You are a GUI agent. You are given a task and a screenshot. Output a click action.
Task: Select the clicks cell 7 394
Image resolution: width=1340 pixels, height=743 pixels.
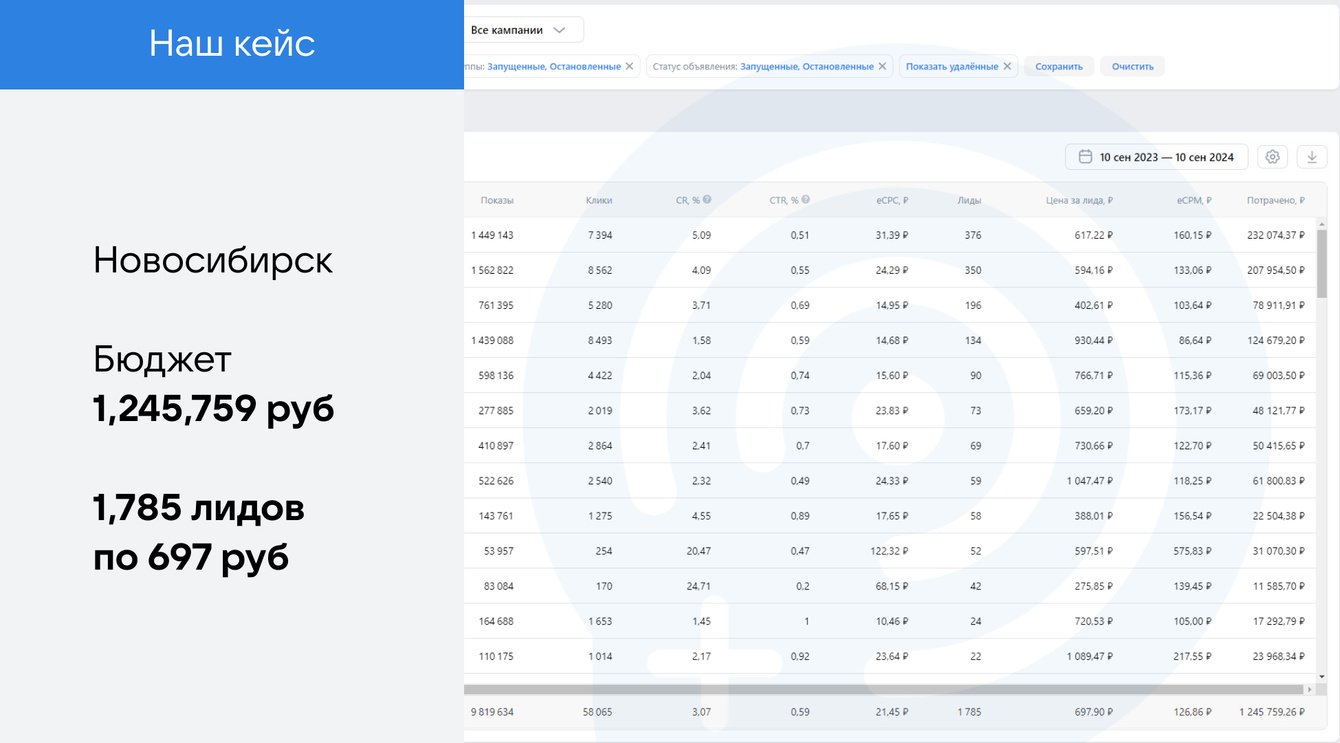coord(599,235)
